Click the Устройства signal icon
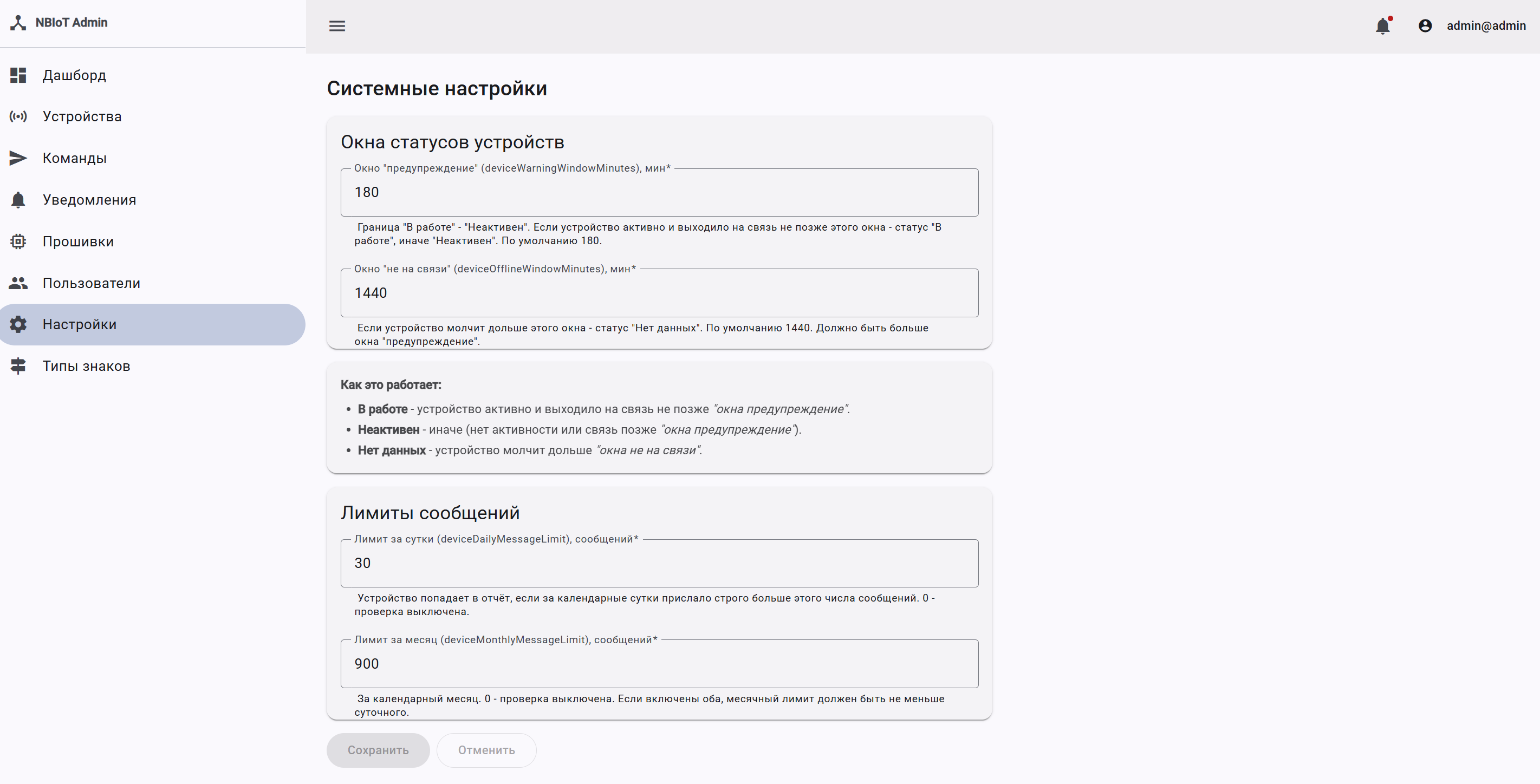Screen dimensions: 1540x784 18,116
